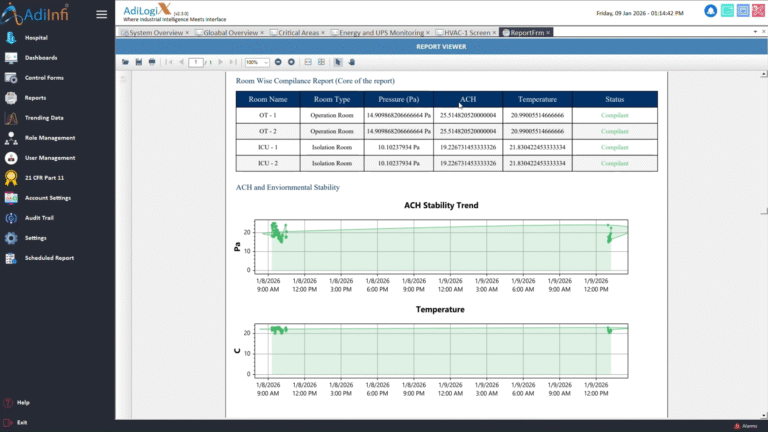Click the zoom out minus button
This screenshot has width=768, height=432.
coord(278,62)
